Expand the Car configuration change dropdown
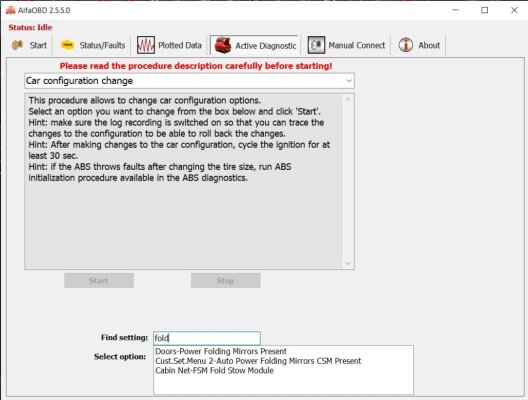This screenshot has height=400, width=528. [349, 81]
